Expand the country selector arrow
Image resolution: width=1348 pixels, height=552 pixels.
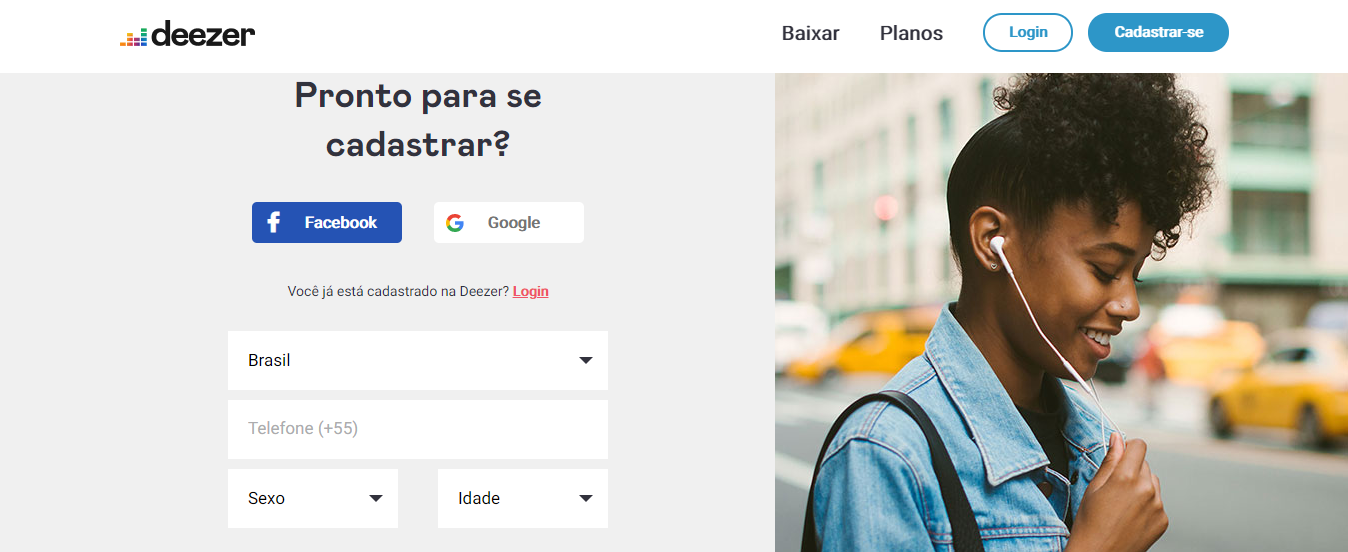586,361
